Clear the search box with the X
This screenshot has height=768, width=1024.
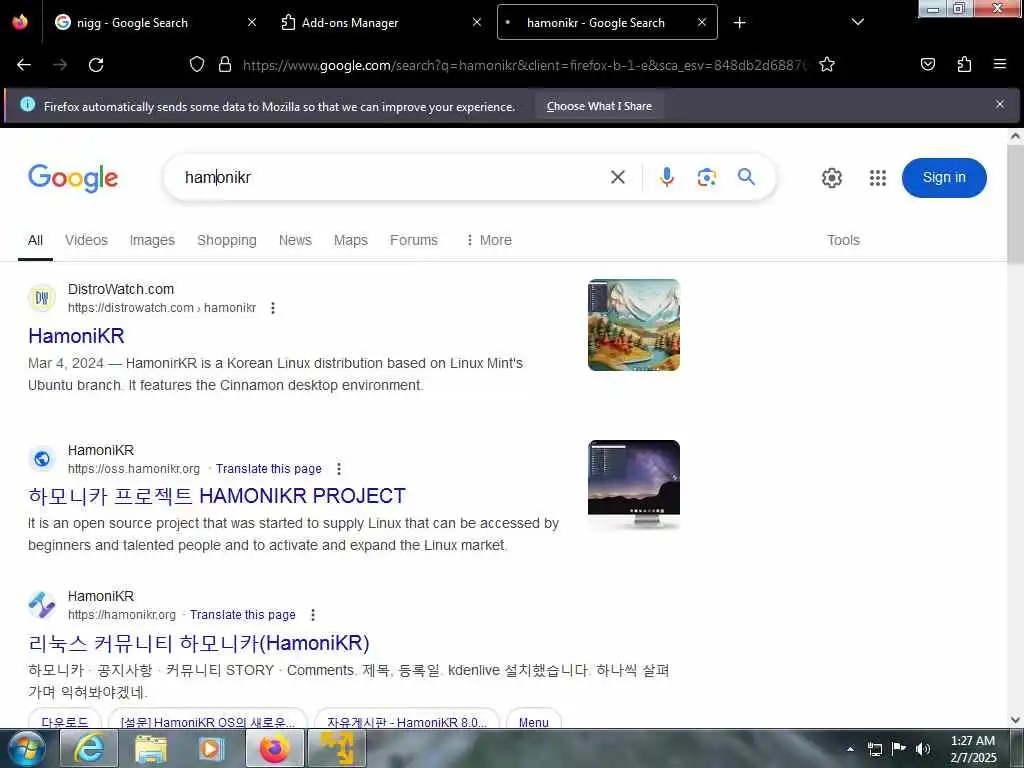point(618,177)
